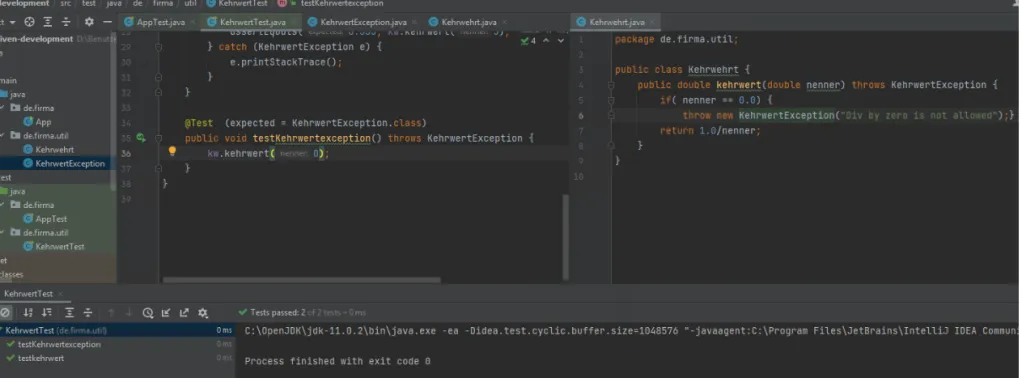This screenshot has width=1022, height=378.
Task: Click fold marker at line 29 catch block
Action: click(x=158, y=47)
